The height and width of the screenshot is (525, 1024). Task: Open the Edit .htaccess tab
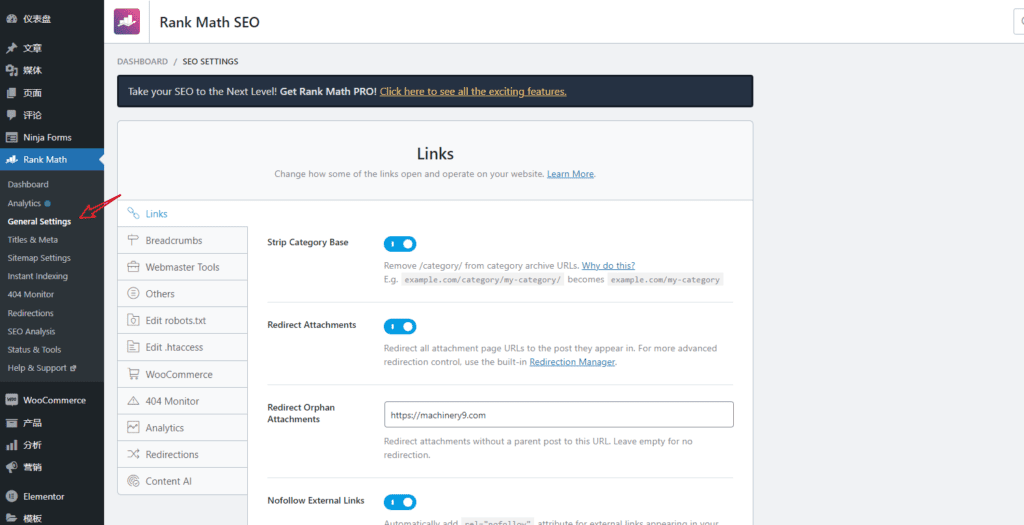pos(182,347)
